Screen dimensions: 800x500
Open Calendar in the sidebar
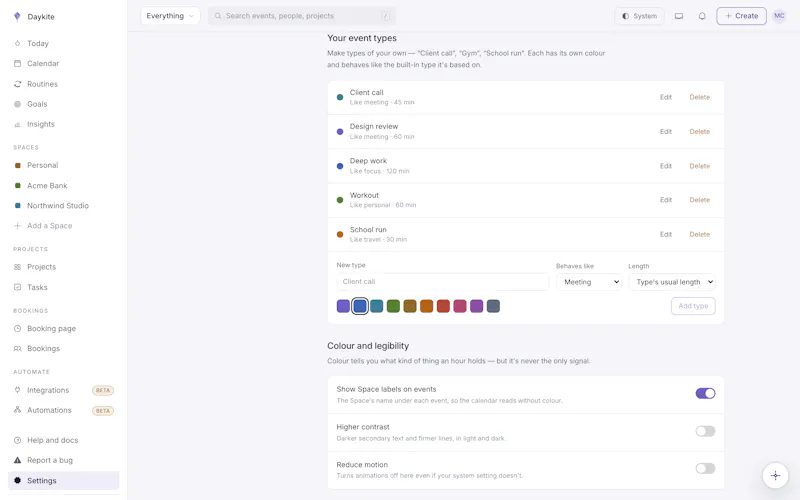tap(43, 63)
